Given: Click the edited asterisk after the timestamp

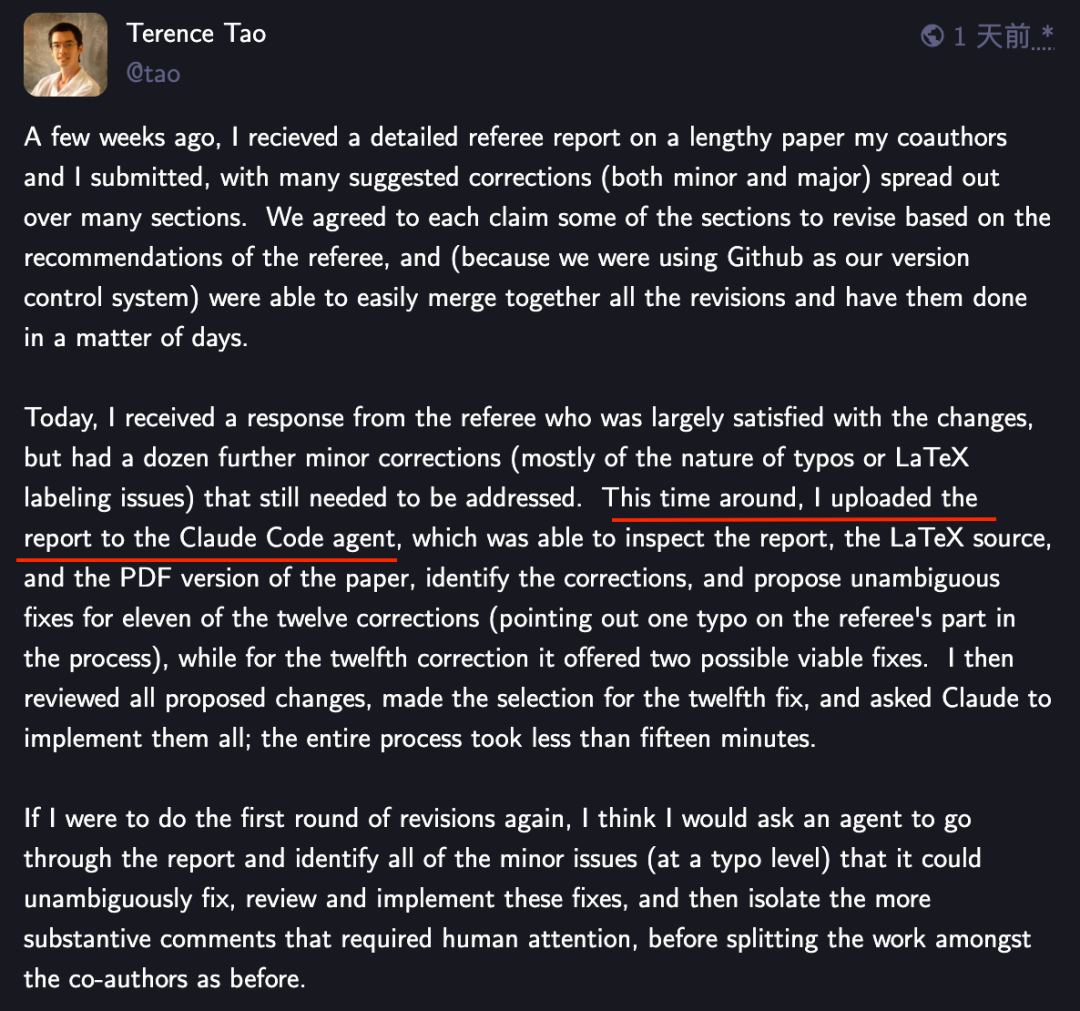Looking at the screenshot, I should pyautogui.click(x=1047, y=32).
